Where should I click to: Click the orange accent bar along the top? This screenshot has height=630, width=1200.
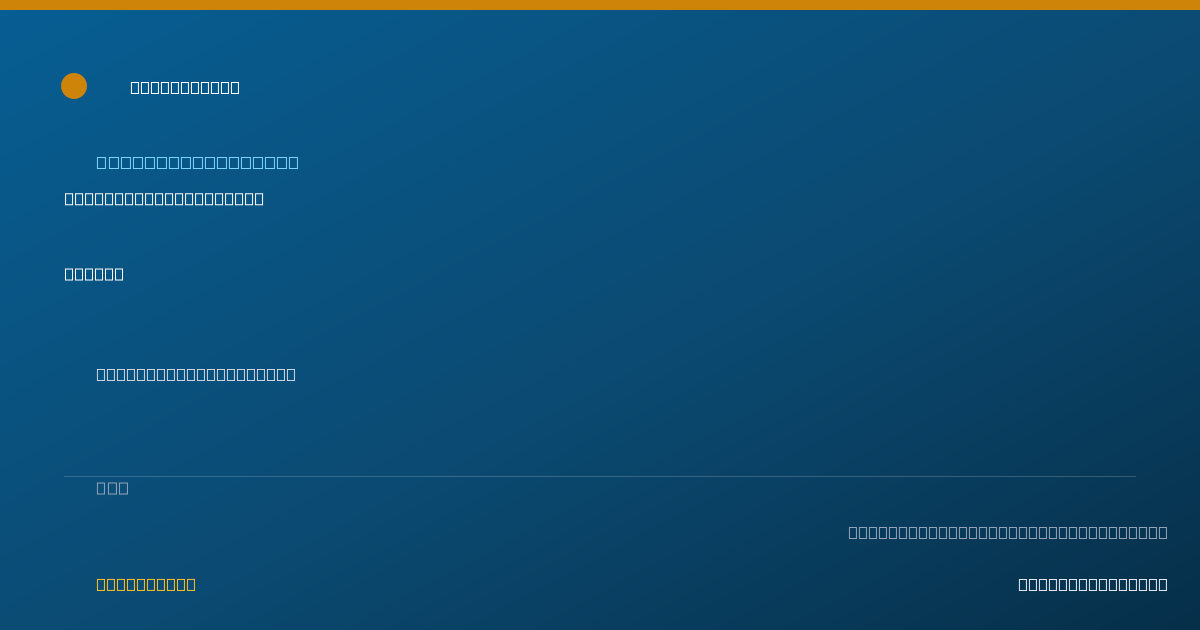[600, 5]
